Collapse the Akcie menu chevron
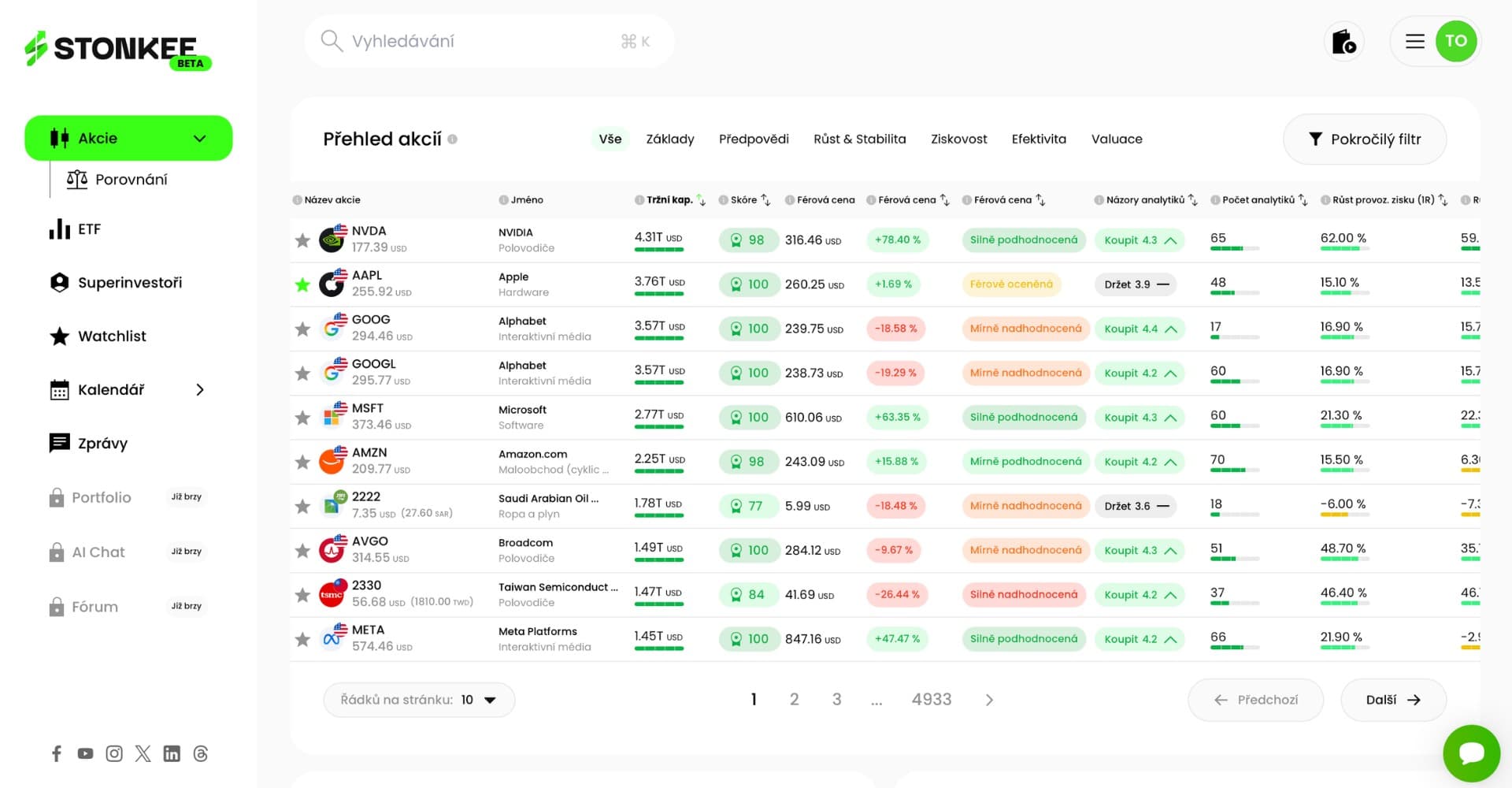 point(200,139)
